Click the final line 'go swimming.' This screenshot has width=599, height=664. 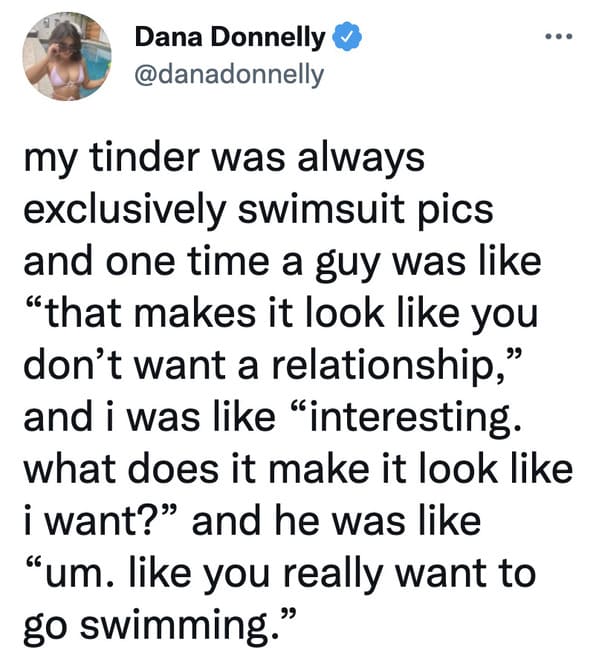pyautogui.click(x=157, y=626)
